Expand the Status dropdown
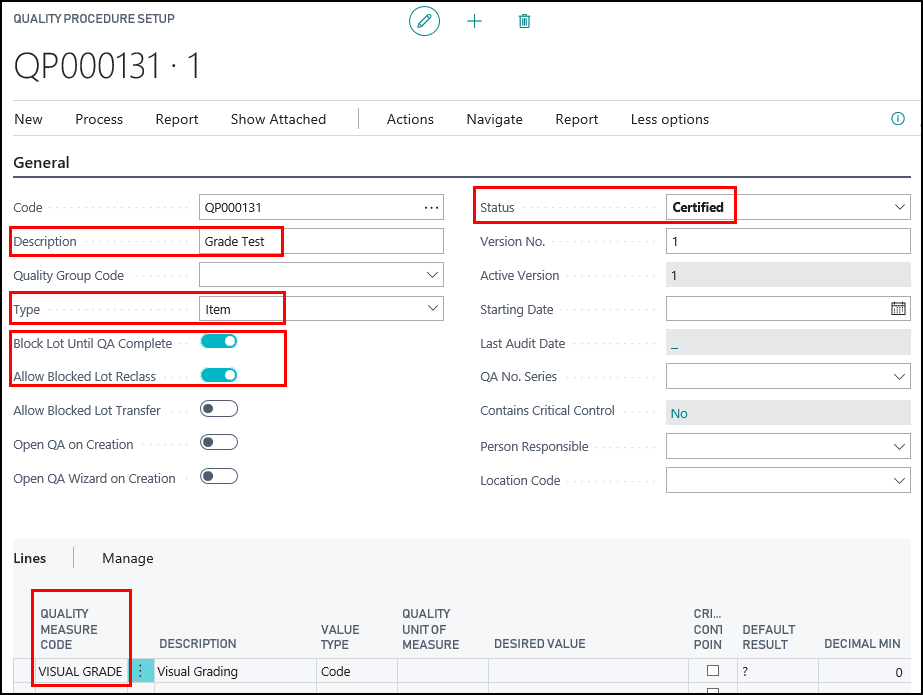This screenshot has width=923, height=695. (897, 207)
